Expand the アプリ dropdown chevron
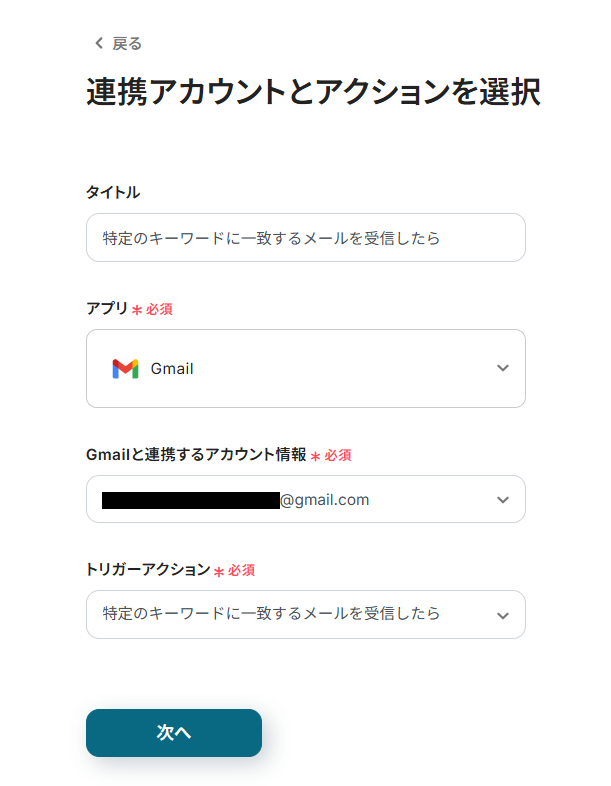 [x=503, y=368]
